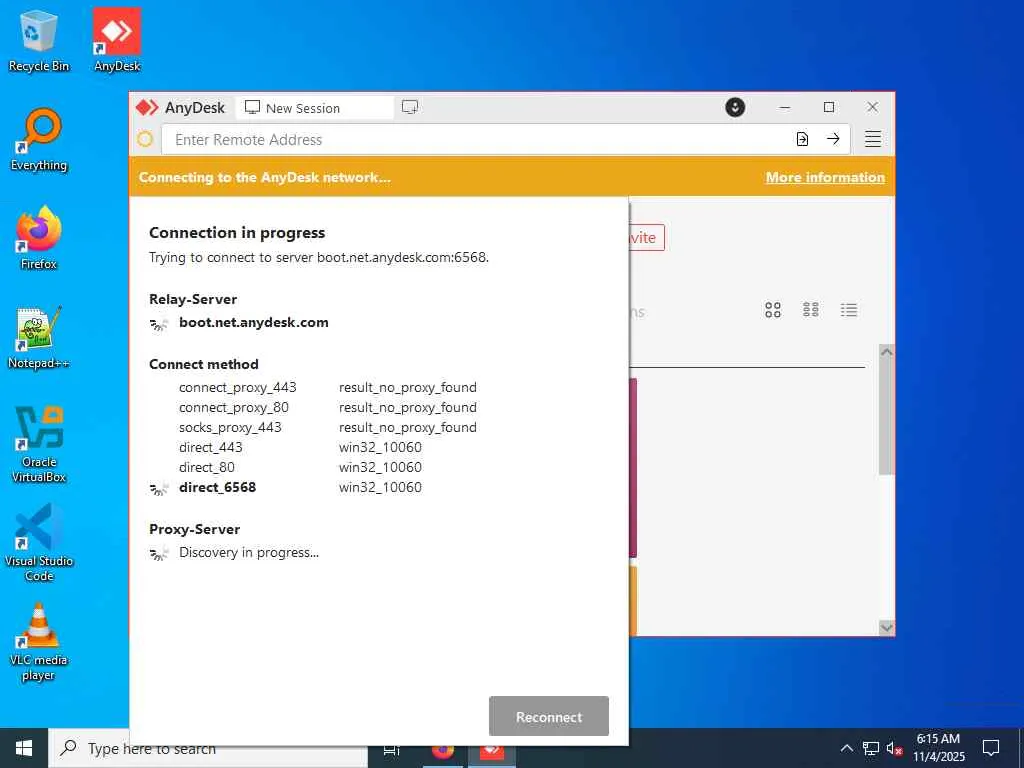Show hidden system tray icons

(846, 748)
